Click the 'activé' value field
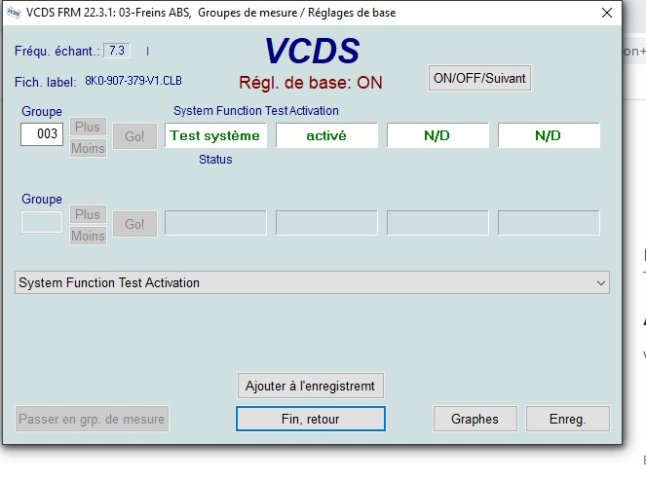 click(327, 135)
